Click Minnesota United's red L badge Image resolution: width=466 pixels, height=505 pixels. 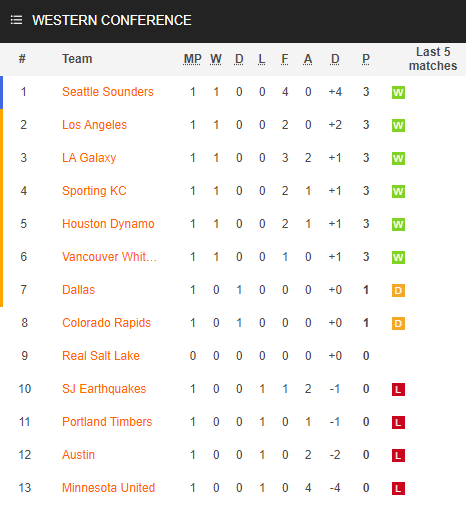(398, 488)
